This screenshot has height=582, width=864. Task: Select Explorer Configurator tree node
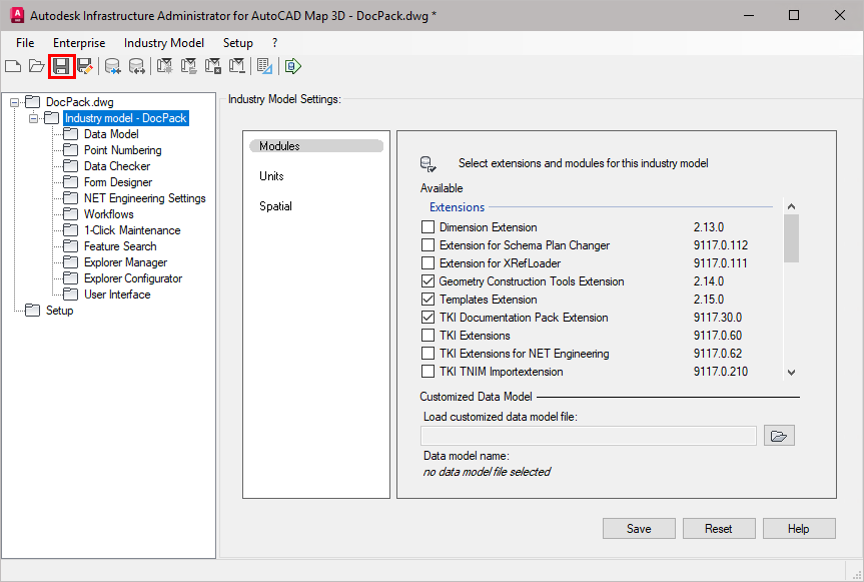pos(133,278)
